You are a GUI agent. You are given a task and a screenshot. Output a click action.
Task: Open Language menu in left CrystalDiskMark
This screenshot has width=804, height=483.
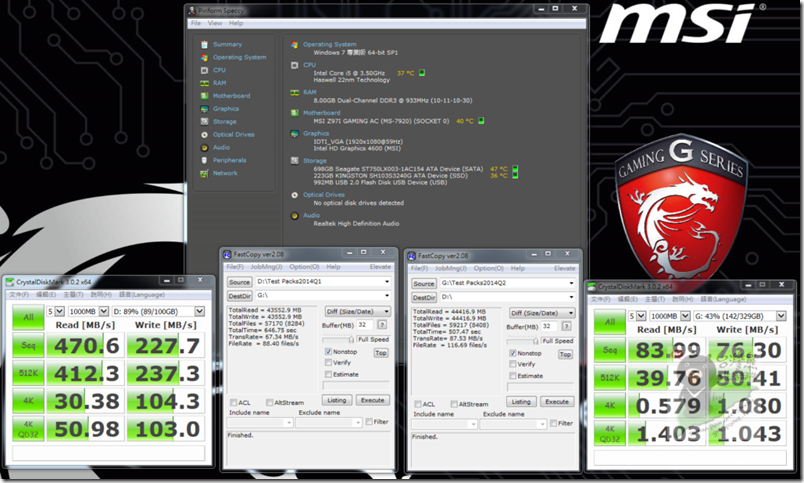[142, 295]
